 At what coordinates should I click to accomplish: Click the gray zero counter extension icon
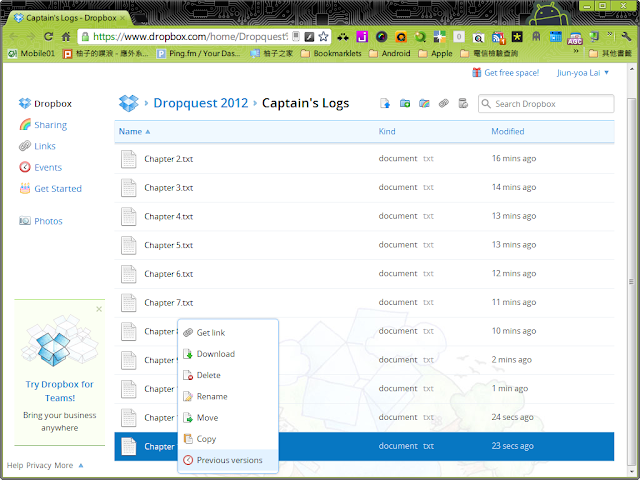(459, 37)
